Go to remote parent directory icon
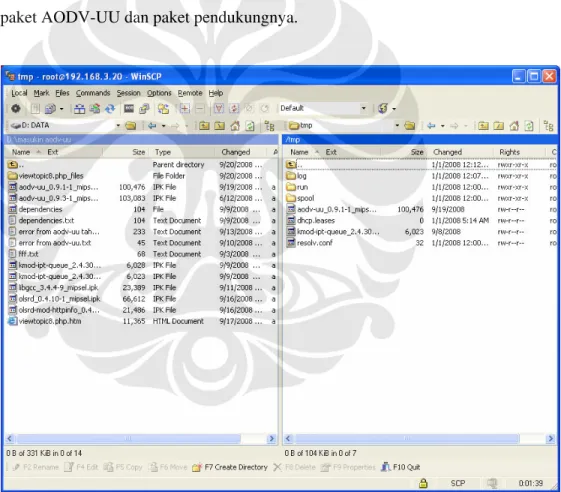561x492 pixels. [x=483, y=126]
